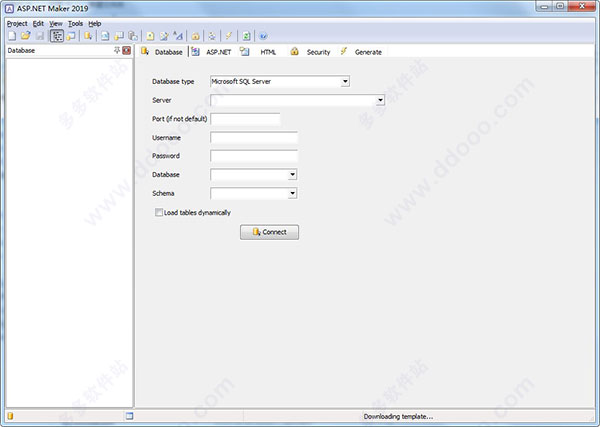Click the Microsoft SQL Server selected value
600x427 pixels.
point(241,81)
